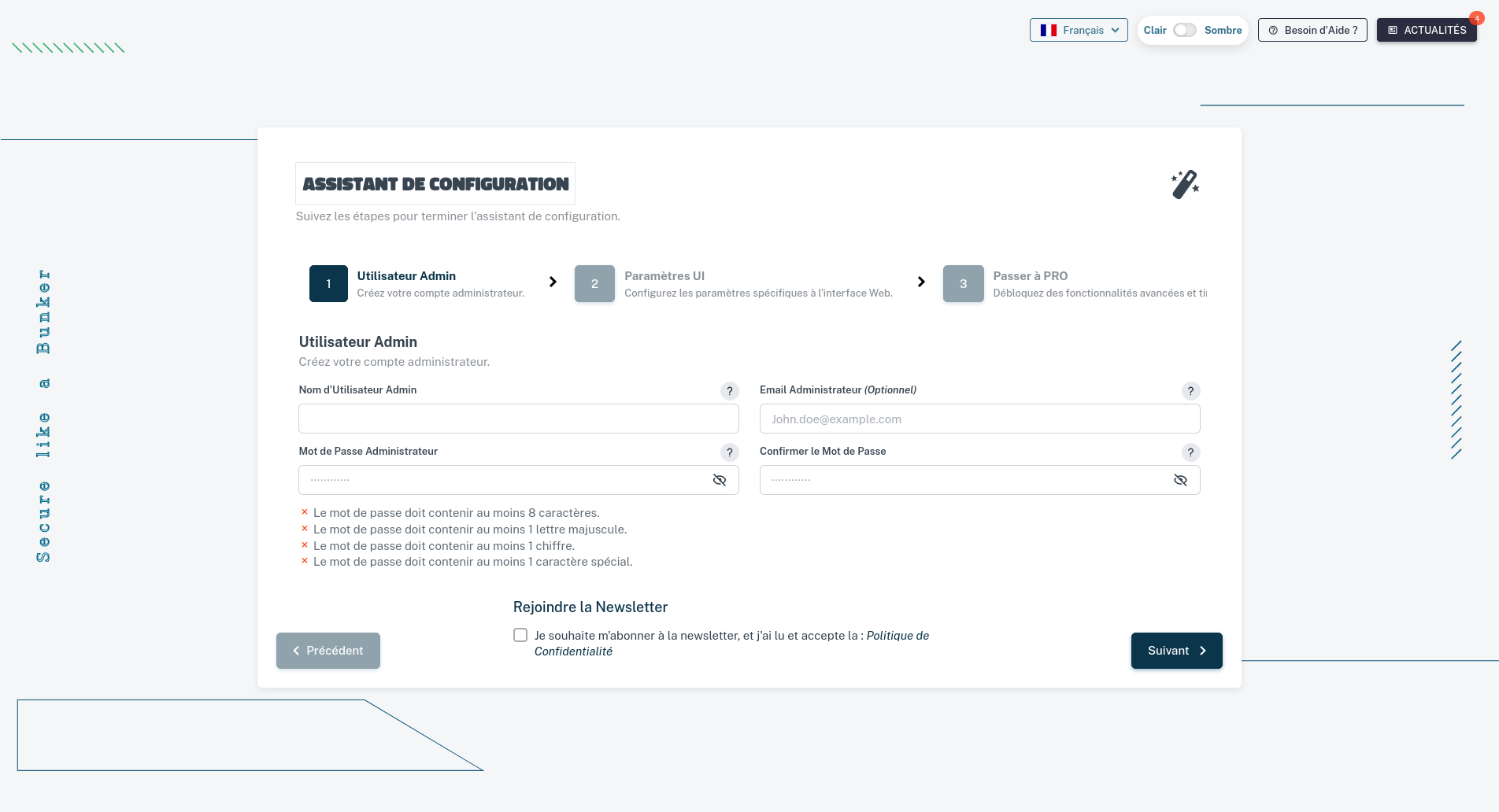The width and height of the screenshot is (1499, 812).
Task: Toggle the Clair/Sombre theme switch
Action: coord(1184,30)
